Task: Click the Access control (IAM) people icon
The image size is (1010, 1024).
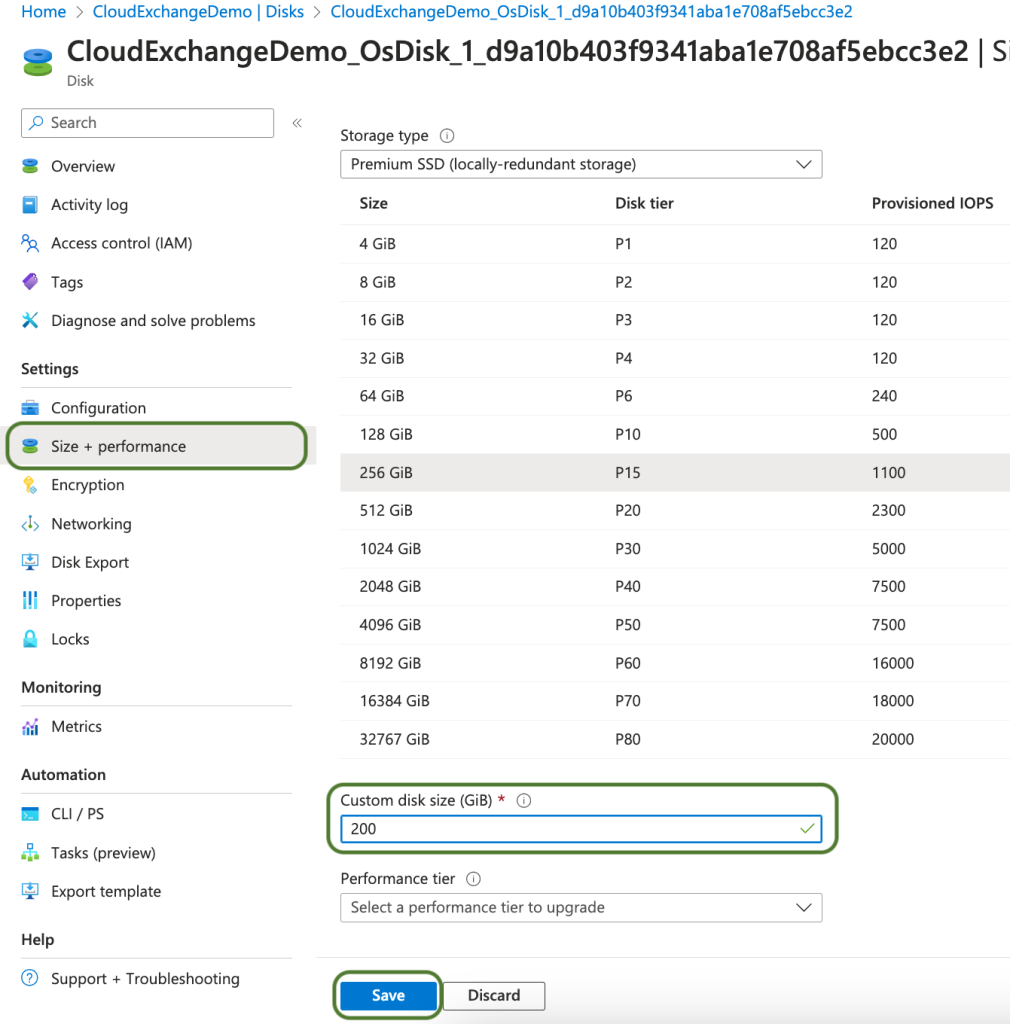Action: point(30,243)
